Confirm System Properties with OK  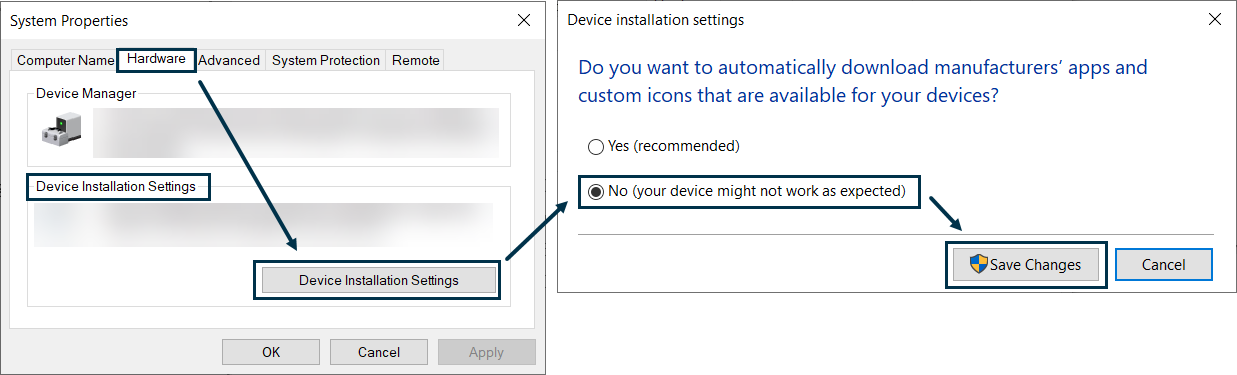pos(271,352)
